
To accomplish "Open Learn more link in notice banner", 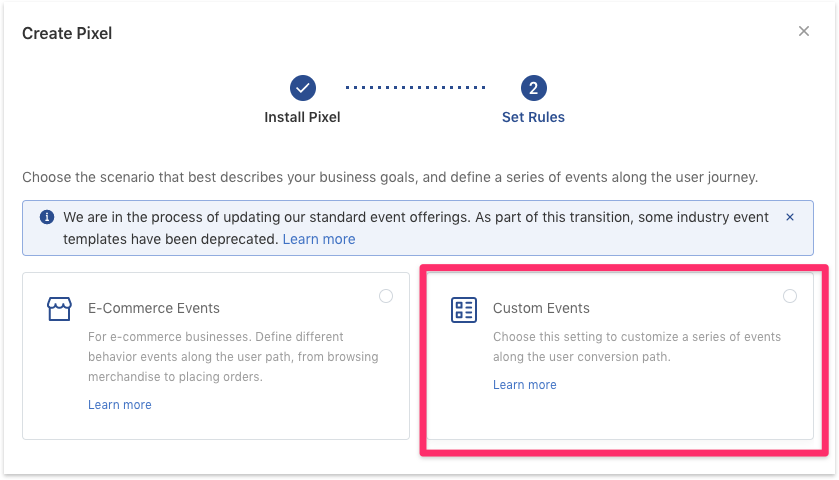I will pos(318,239).
